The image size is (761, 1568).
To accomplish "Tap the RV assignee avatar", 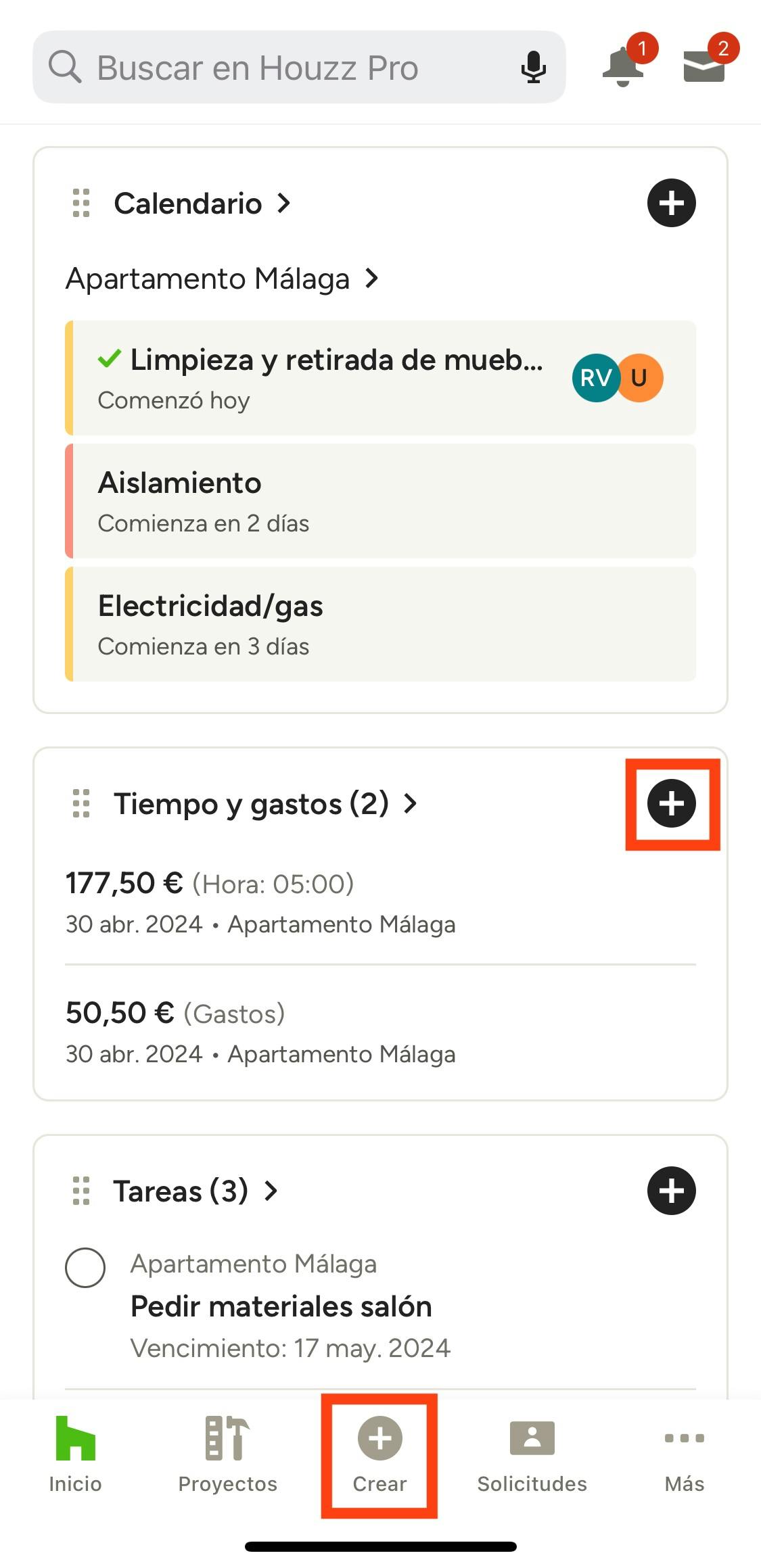I will pos(594,378).
